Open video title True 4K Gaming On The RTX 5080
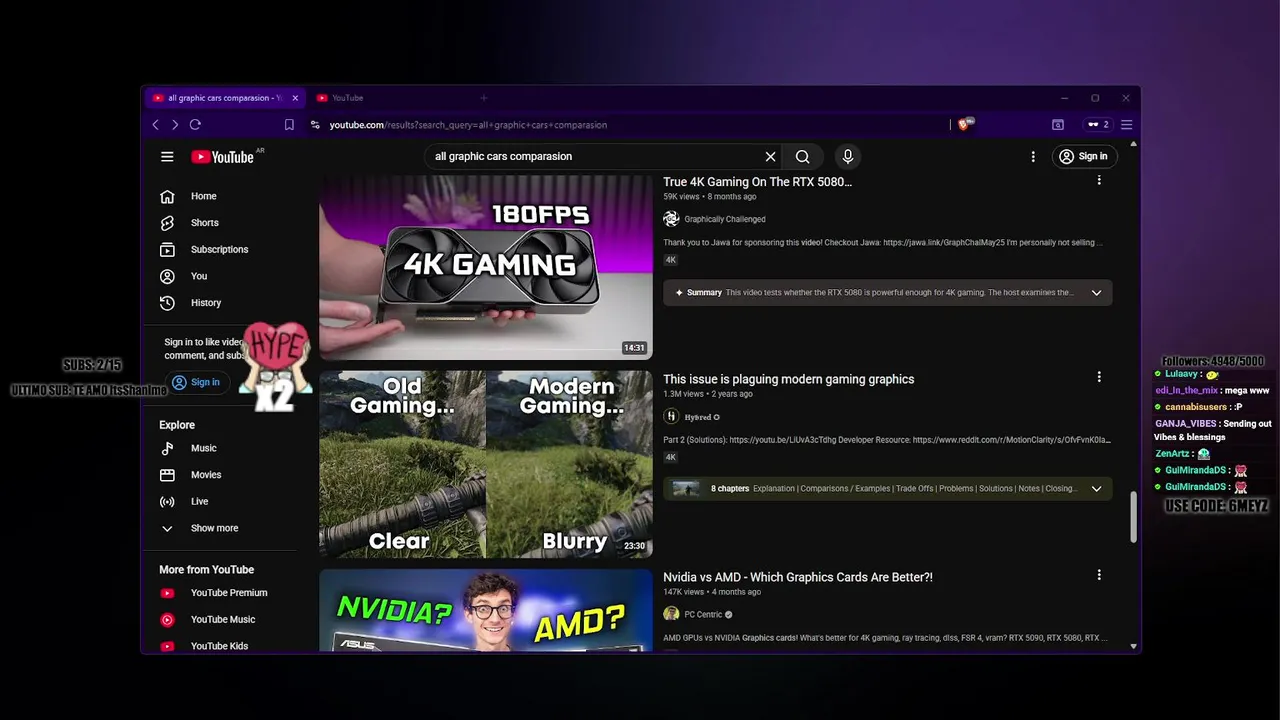 [758, 182]
